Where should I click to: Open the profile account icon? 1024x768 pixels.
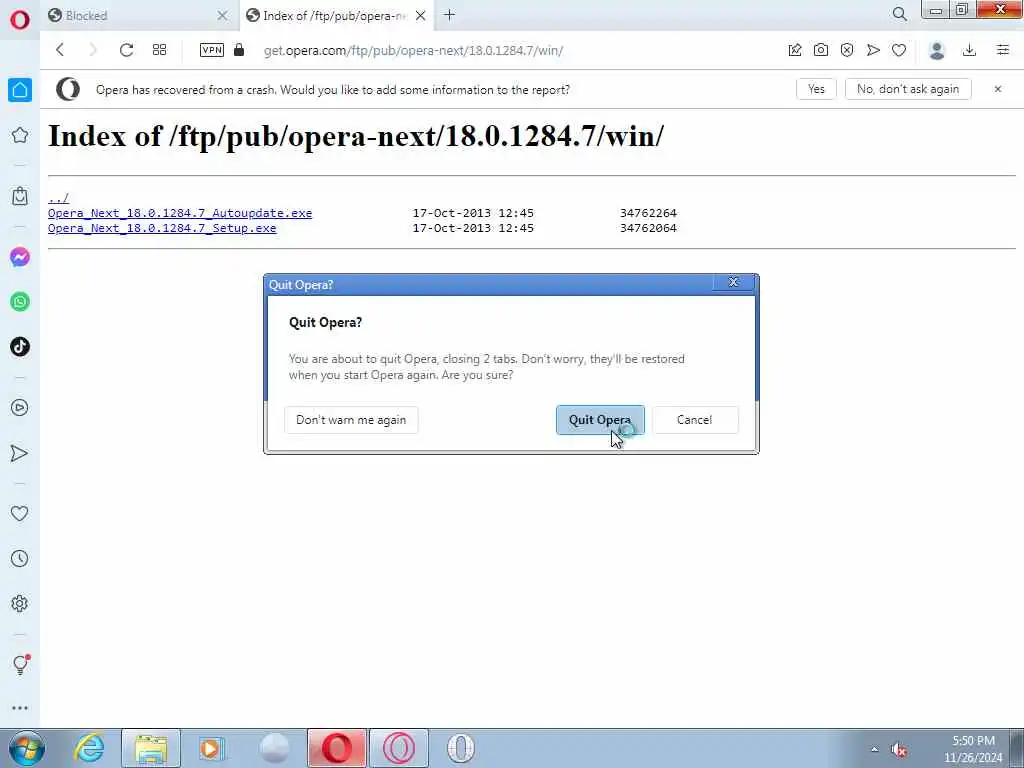937,50
